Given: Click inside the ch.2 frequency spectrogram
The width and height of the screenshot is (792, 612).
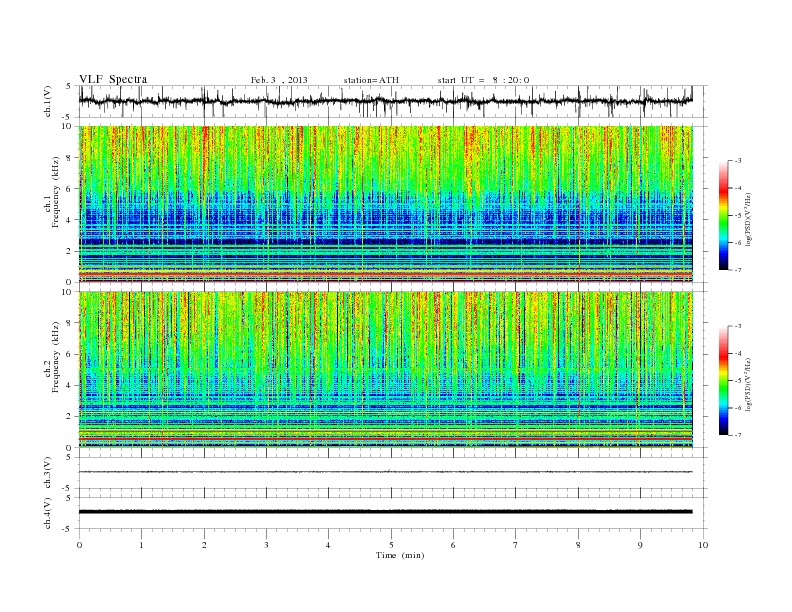Looking at the screenshot, I should [x=385, y=370].
